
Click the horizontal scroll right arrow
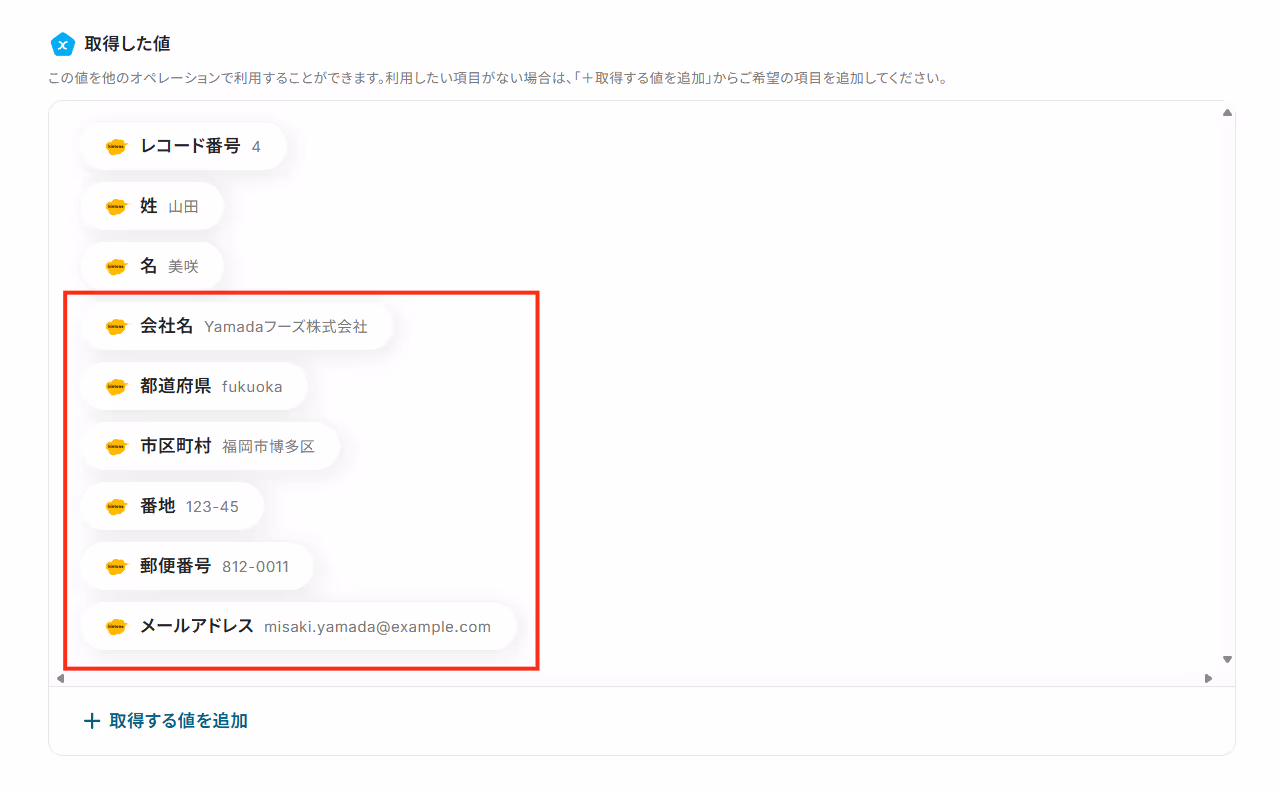pos(1208,678)
